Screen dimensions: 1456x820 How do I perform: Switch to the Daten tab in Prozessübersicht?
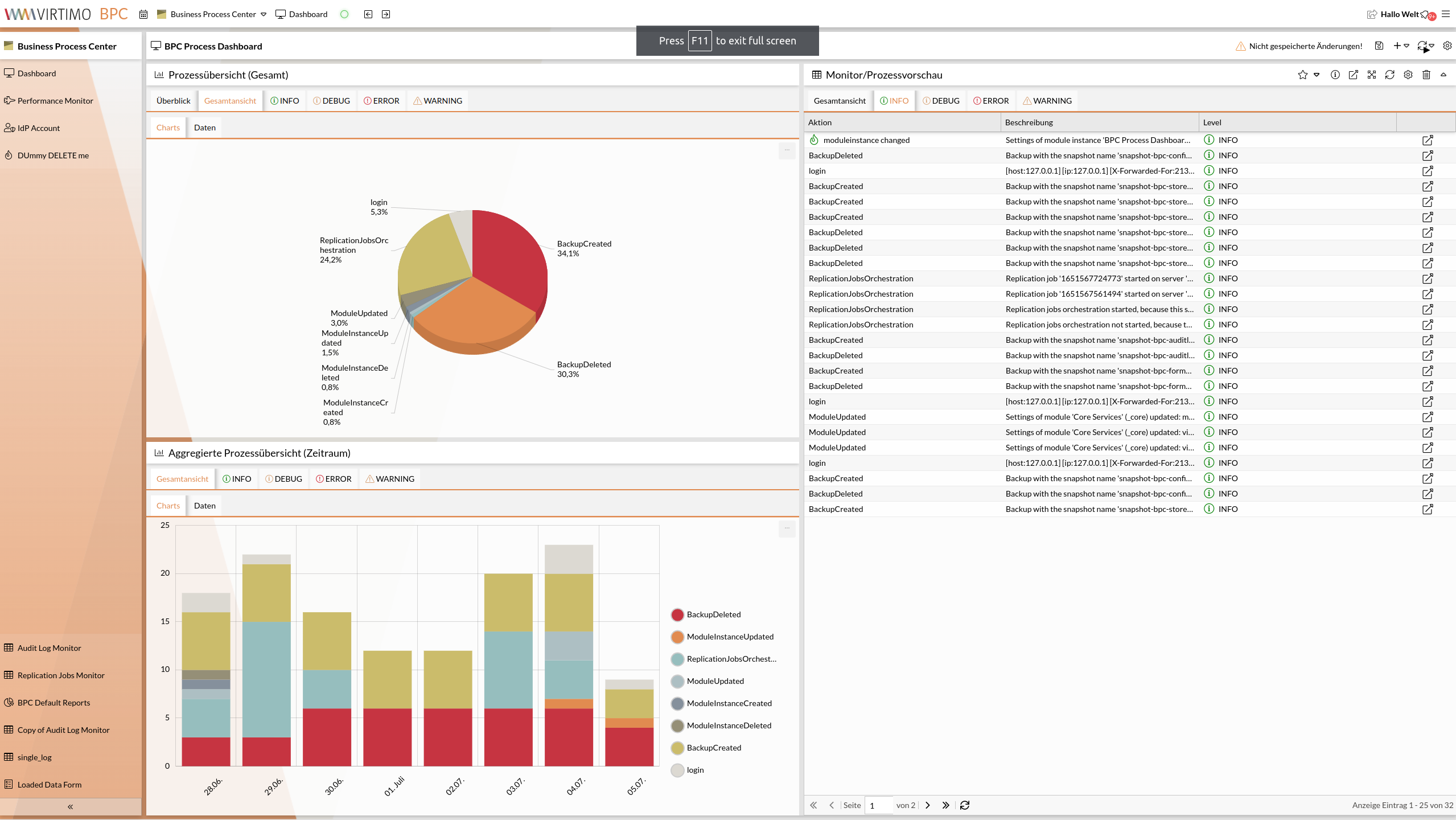pos(204,127)
